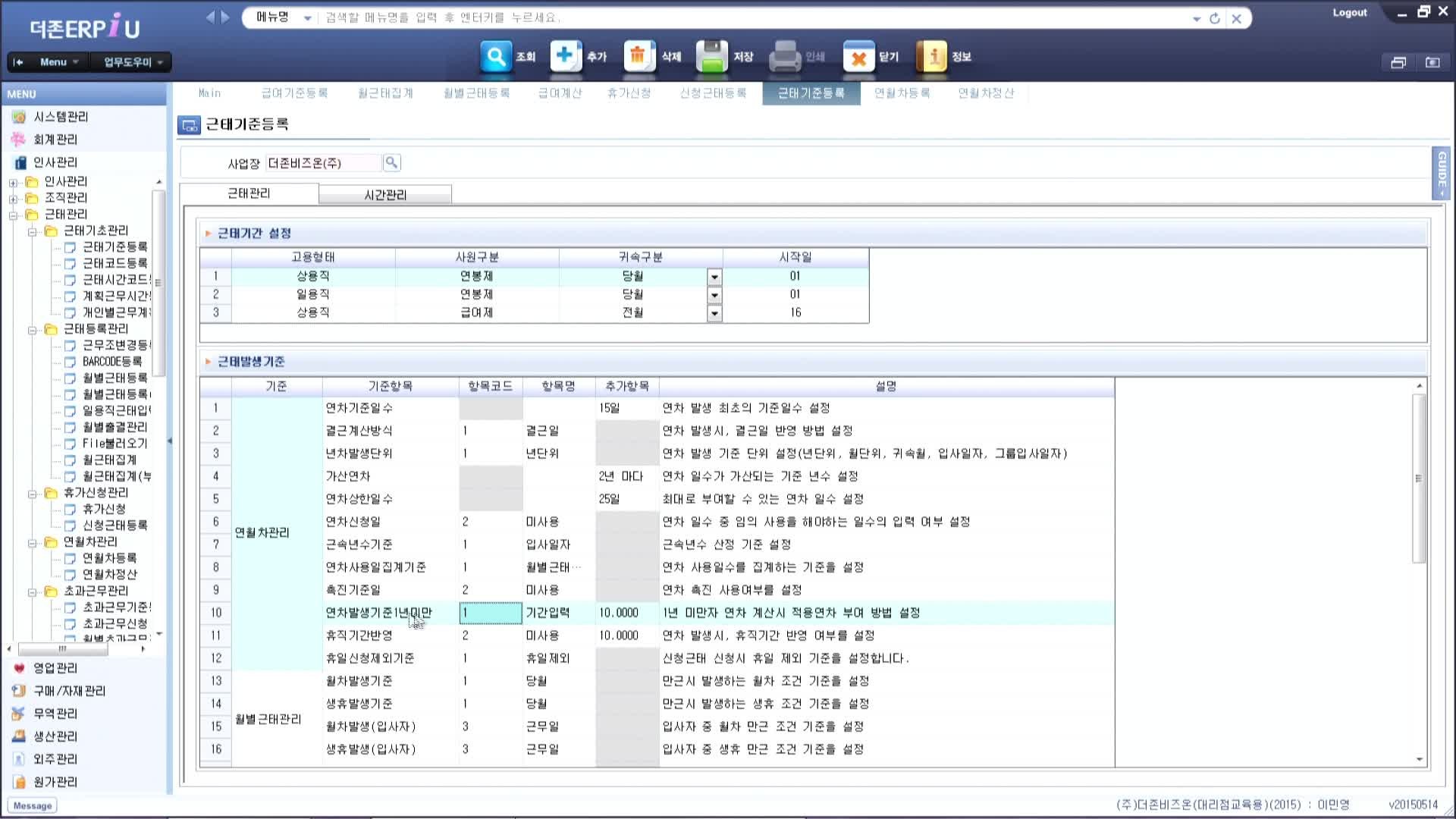Collapse the 근태기초관리 tree folder
1456x819 pixels.
(32, 232)
